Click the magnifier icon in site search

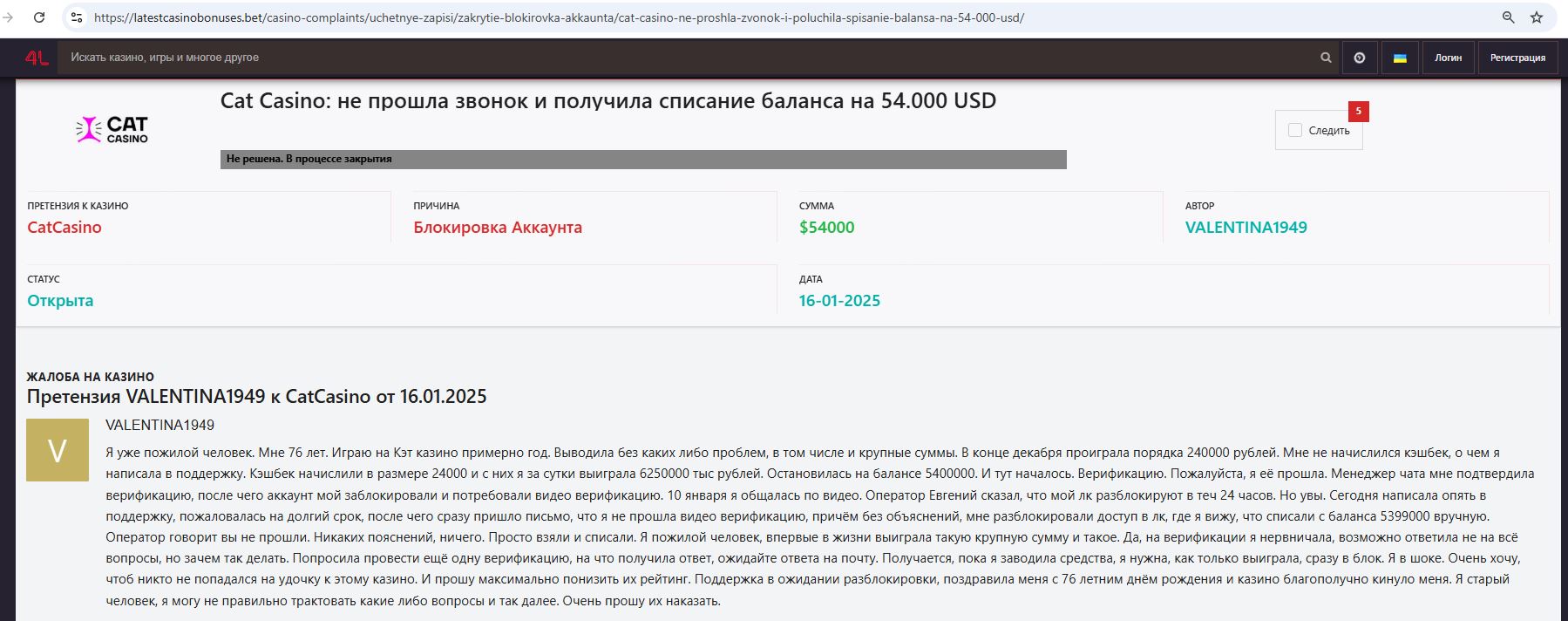1326,58
